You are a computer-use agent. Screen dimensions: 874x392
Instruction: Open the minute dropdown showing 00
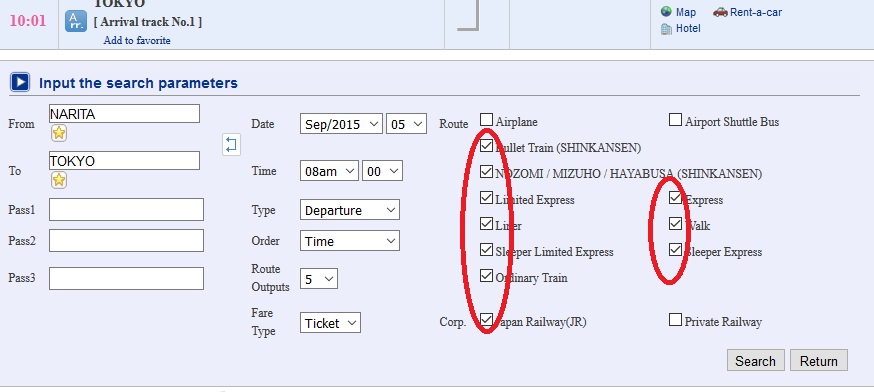pos(382,171)
